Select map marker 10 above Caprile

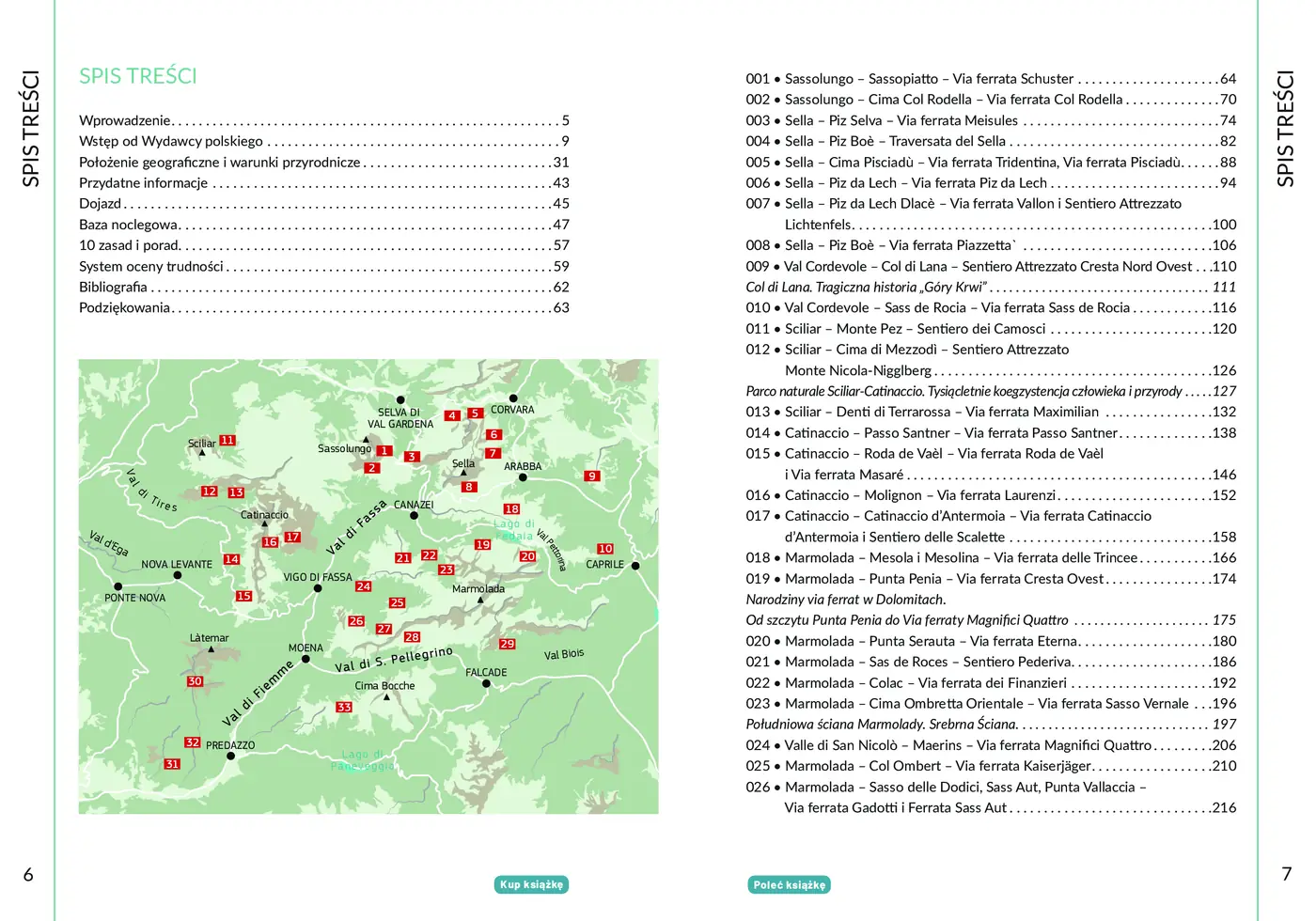tap(604, 549)
